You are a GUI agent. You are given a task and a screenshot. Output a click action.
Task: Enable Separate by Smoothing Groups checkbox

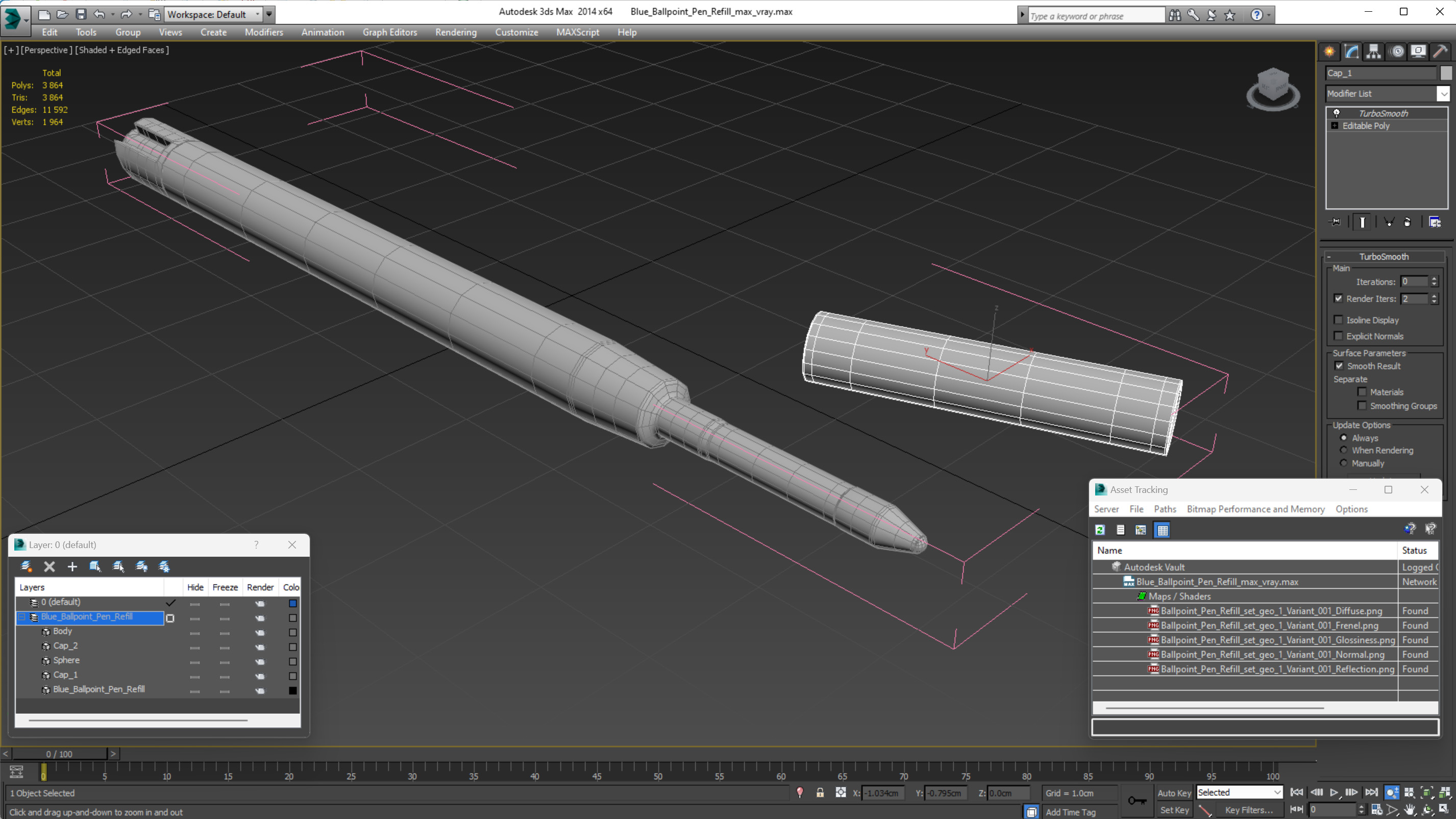(1362, 406)
